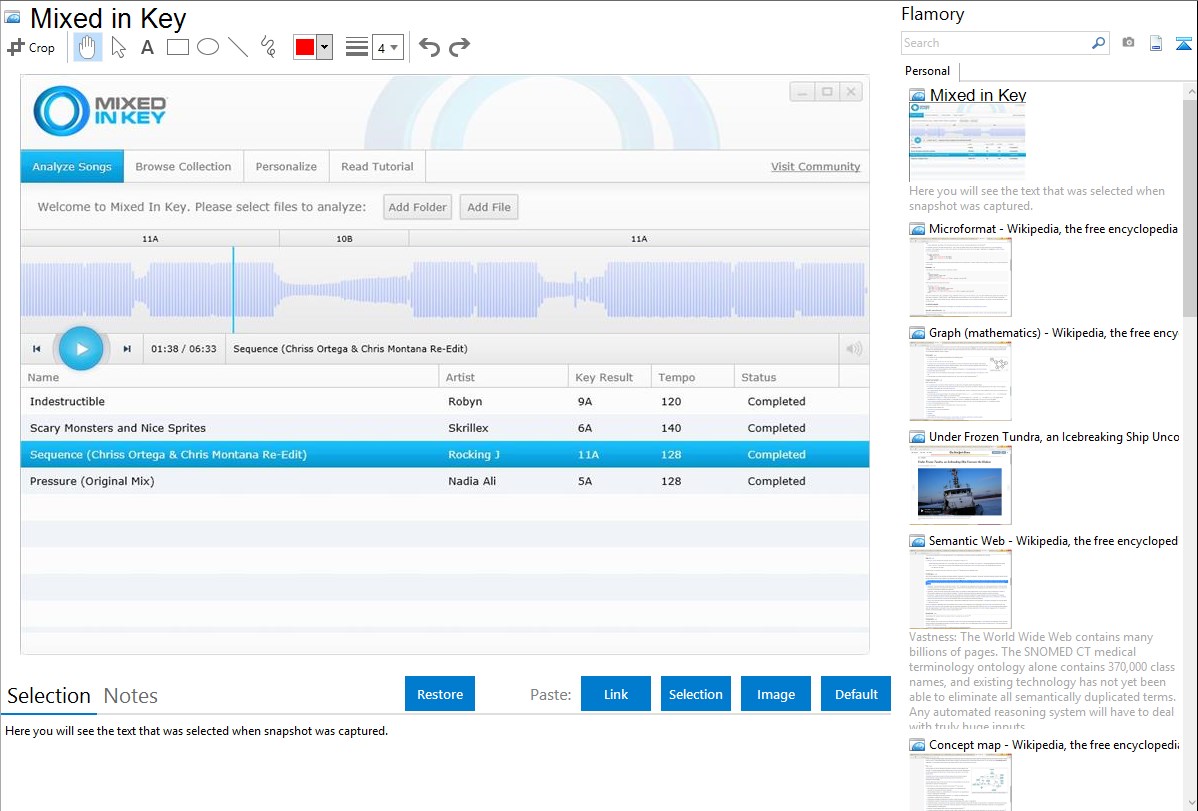Select the freehand scribble tool
The height and width of the screenshot is (811, 1198).
pyautogui.click(x=268, y=47)
